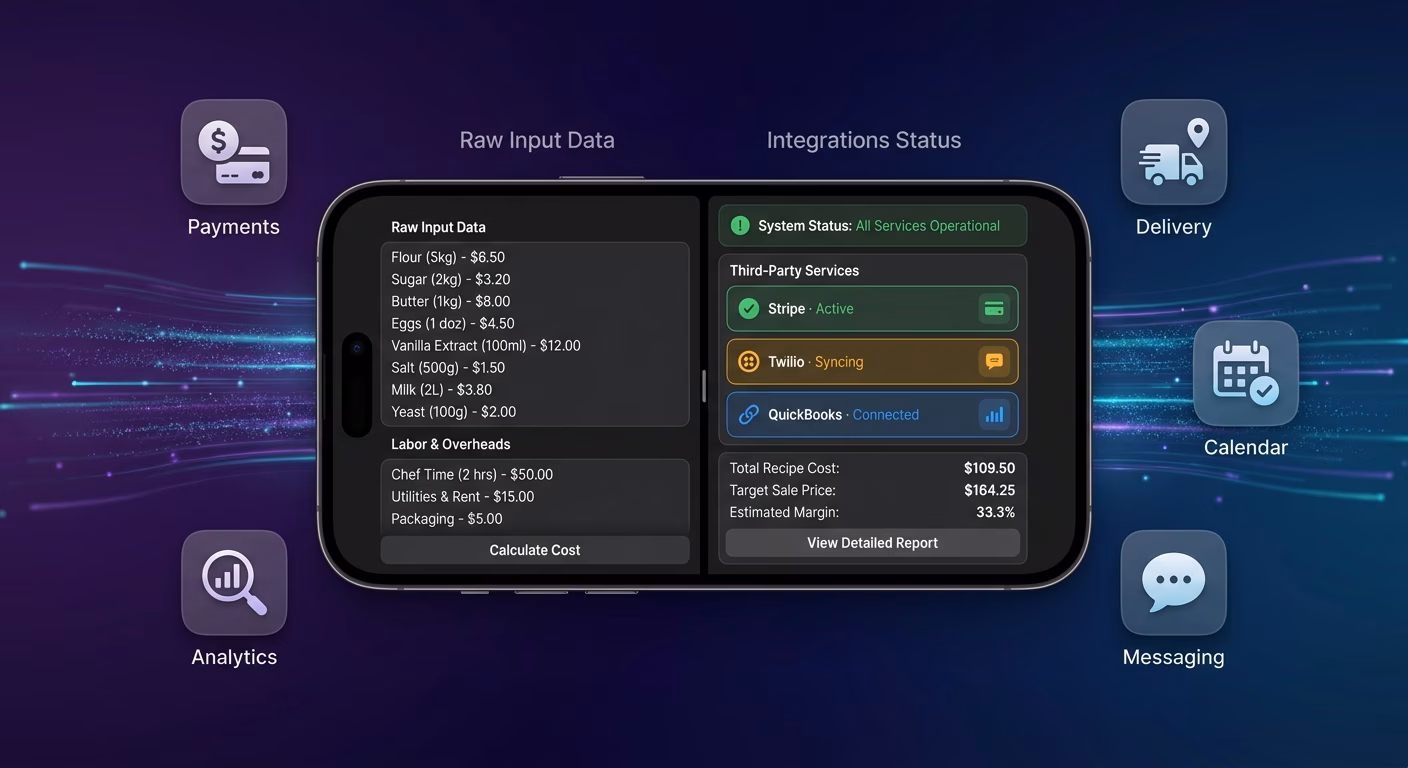The height and width of the screenshot is (768, 1408).
Task: Open the Calendar icon
Action: click(1246, 373)
